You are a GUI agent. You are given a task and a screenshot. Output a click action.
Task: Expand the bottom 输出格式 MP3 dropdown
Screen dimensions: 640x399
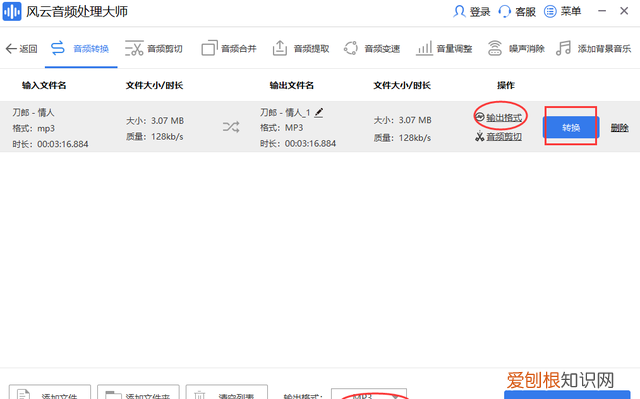[x=369, y=394]
